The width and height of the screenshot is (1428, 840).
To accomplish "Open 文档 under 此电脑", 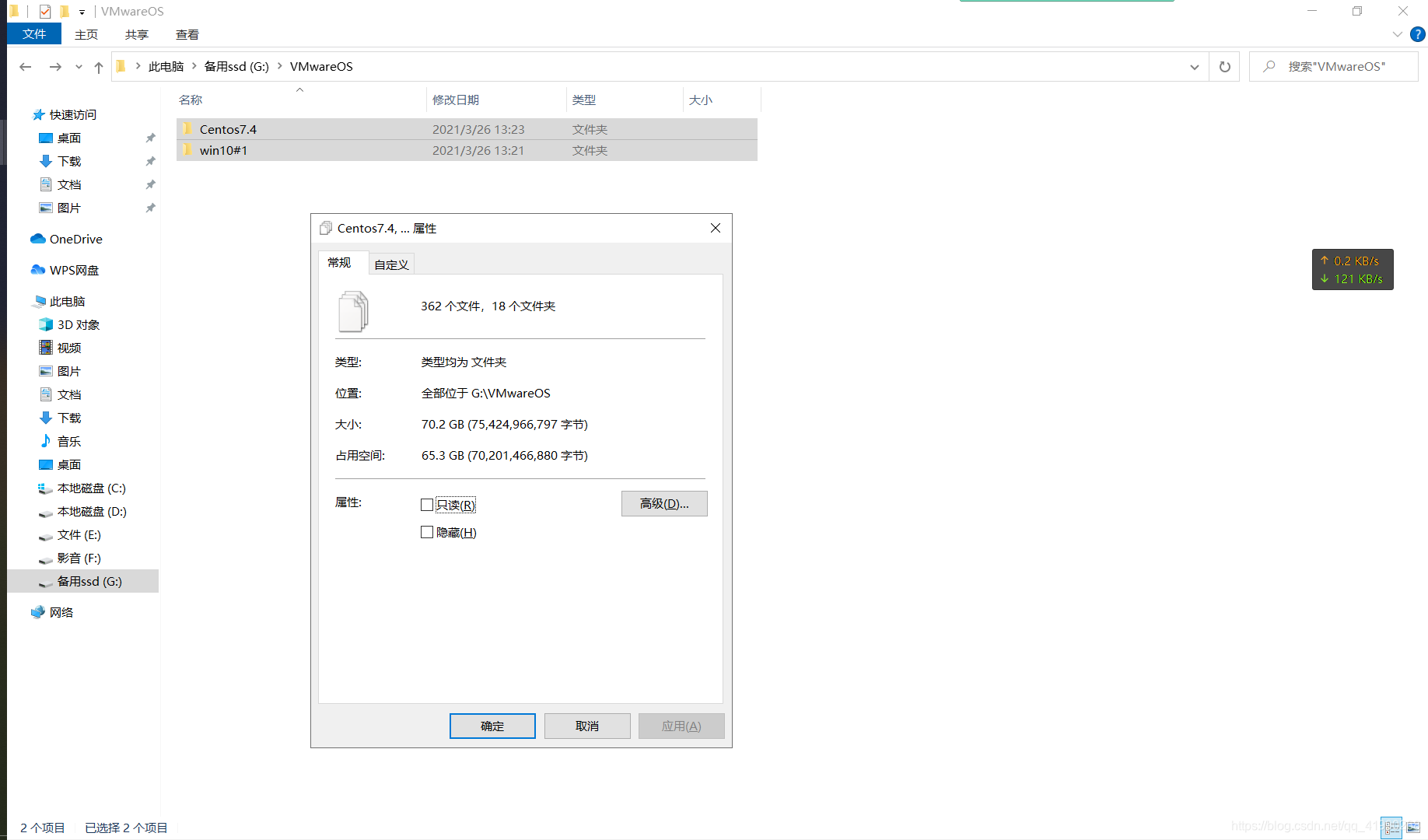I will (69, 394).
